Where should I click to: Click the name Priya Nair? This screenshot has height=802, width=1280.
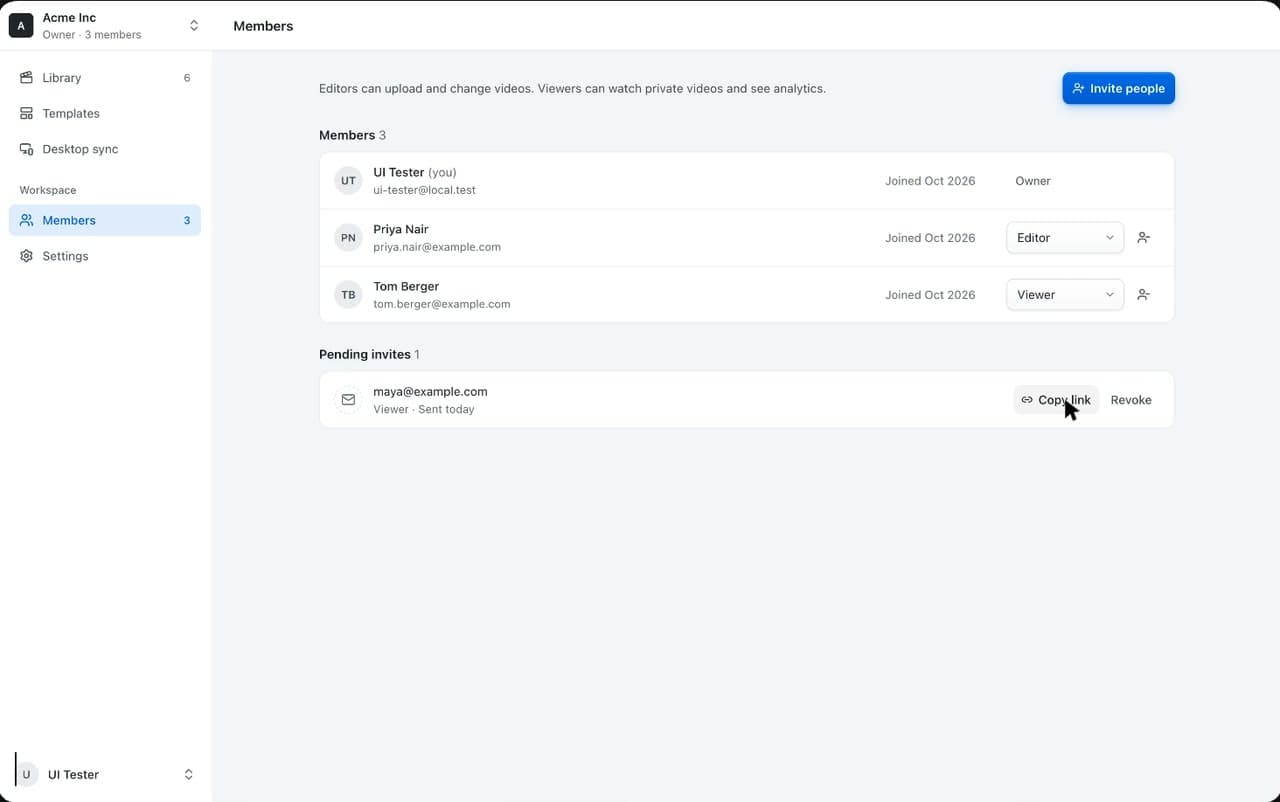click(401, 229)
